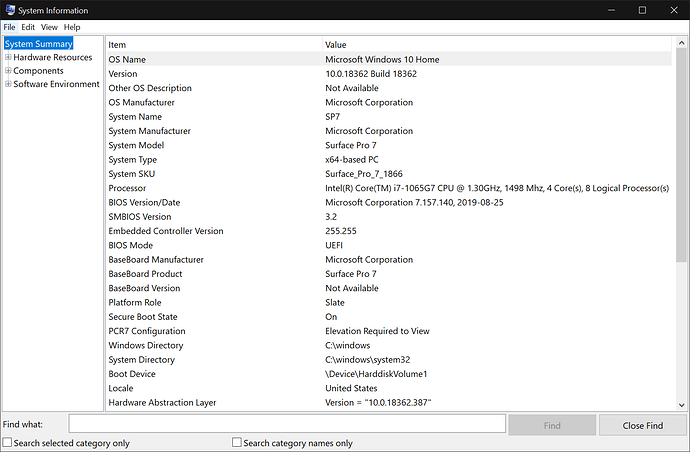Click the SP7 value
690x452 pixels.
tap(333, 117)
